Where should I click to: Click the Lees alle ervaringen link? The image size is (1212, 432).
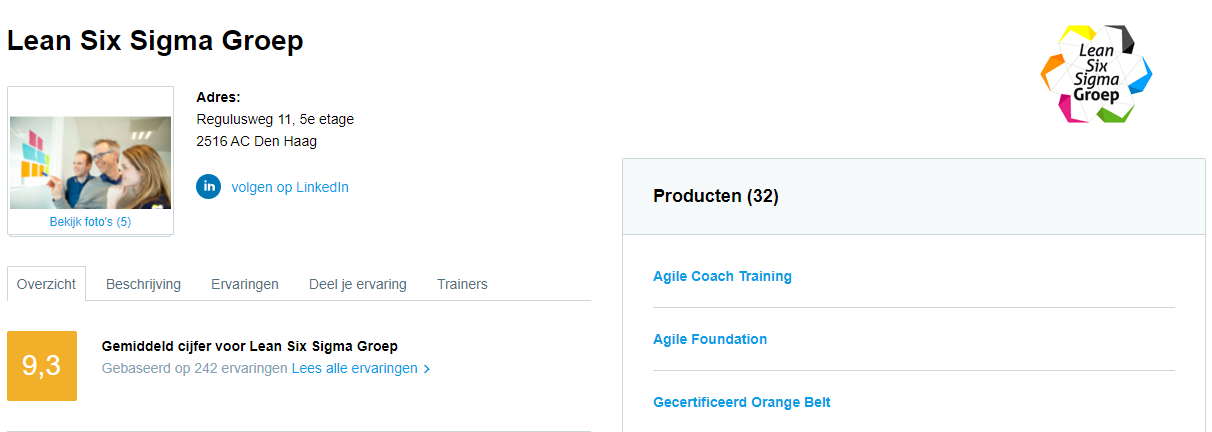pyautogui.click(x=354, y=369)
